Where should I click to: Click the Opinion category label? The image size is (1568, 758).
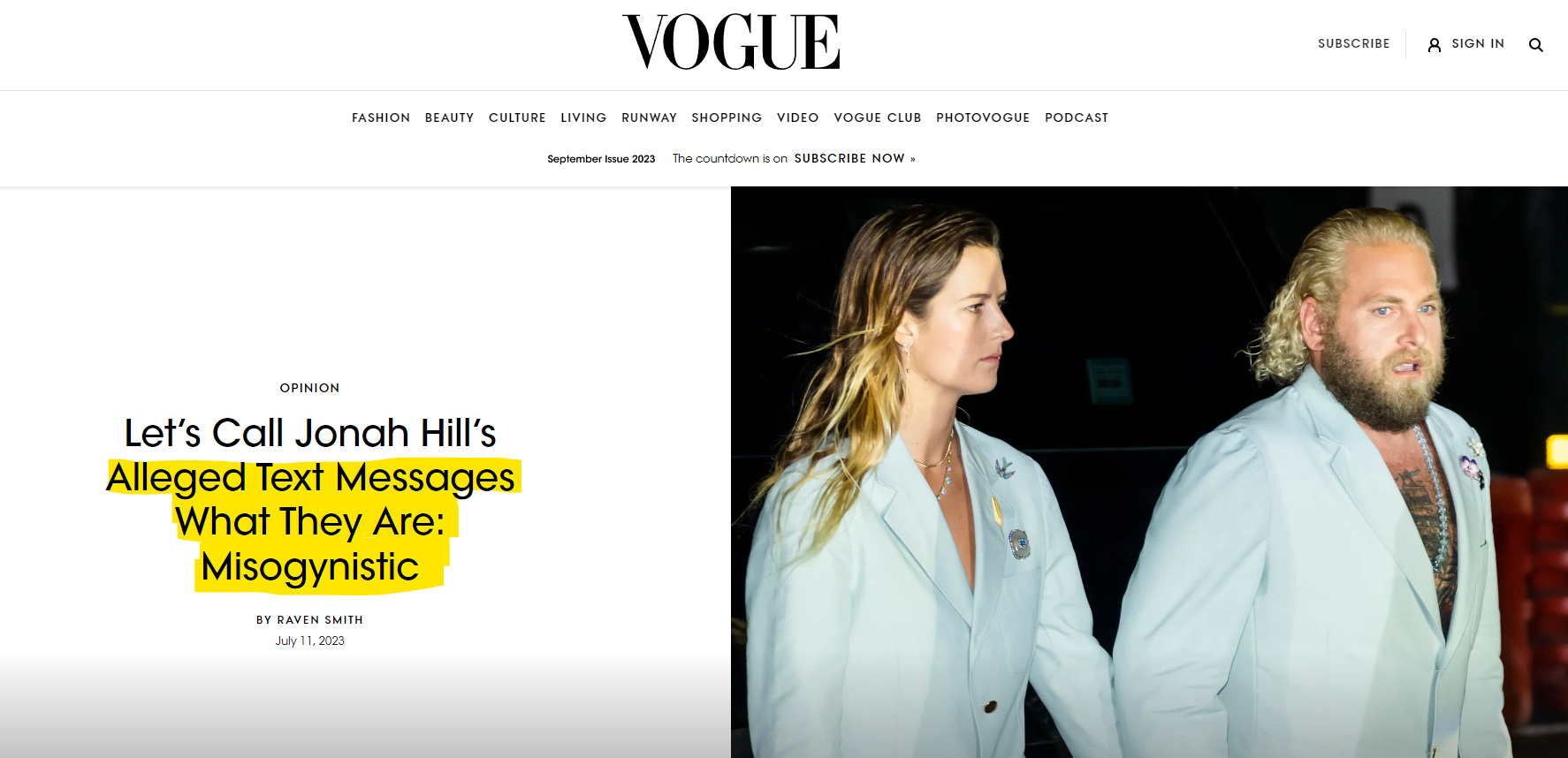(x=309, y=388)
